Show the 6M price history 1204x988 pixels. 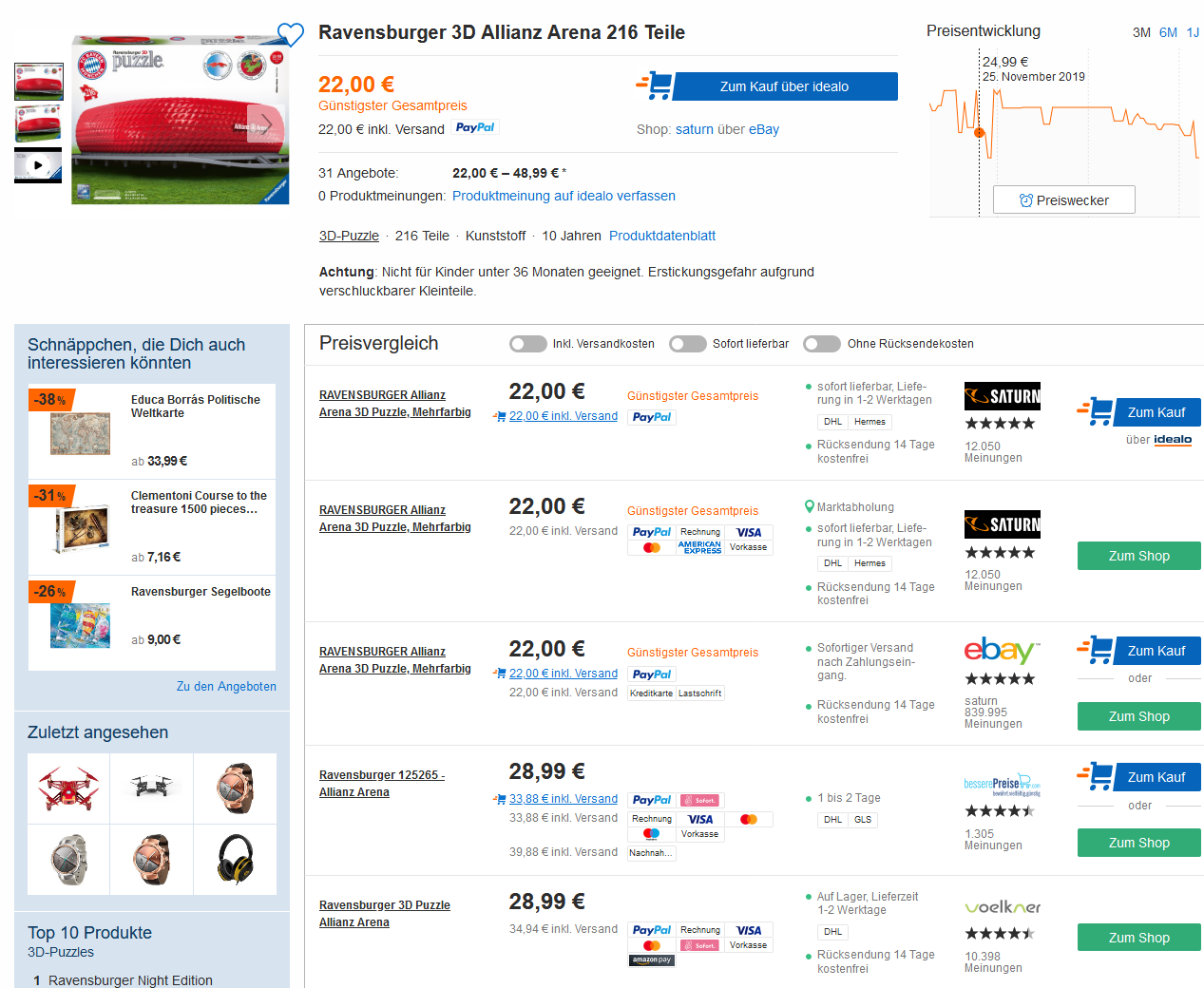[1168, 32]
